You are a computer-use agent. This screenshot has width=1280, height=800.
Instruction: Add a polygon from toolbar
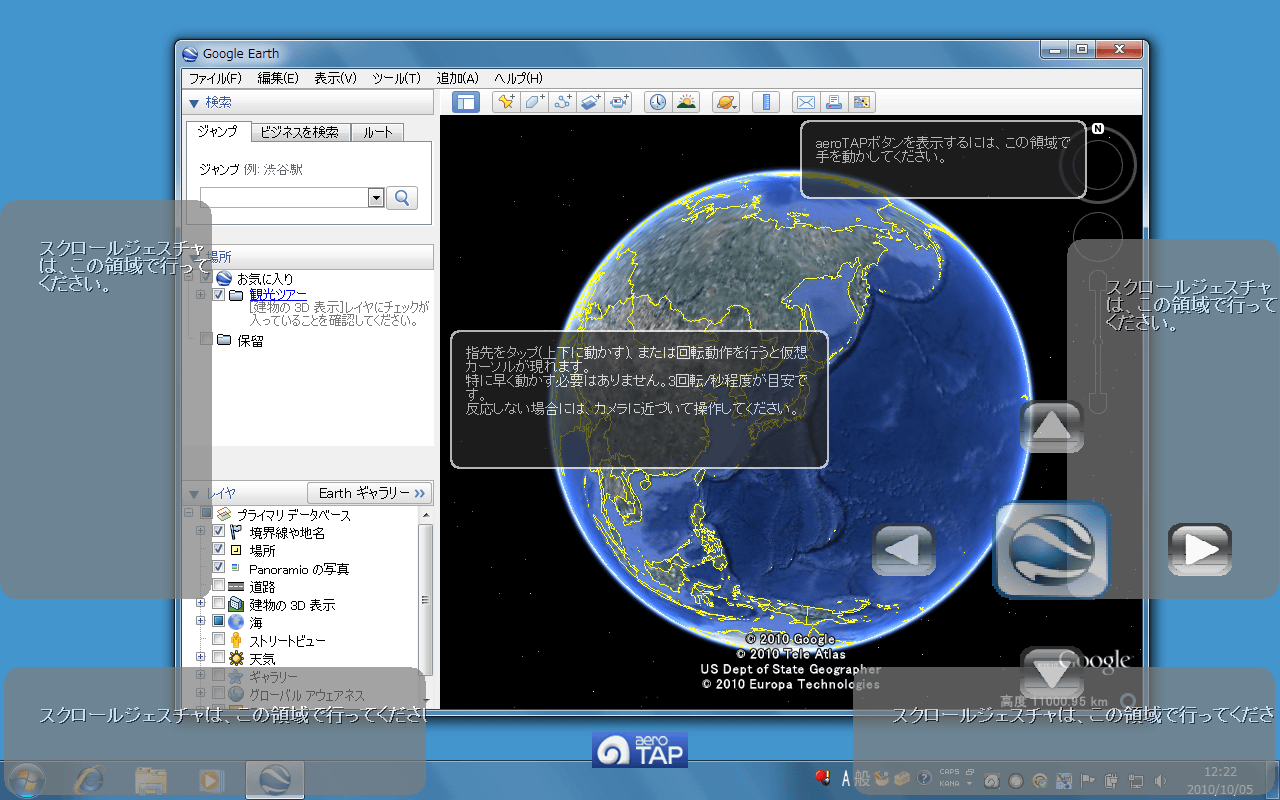[535, 101]
